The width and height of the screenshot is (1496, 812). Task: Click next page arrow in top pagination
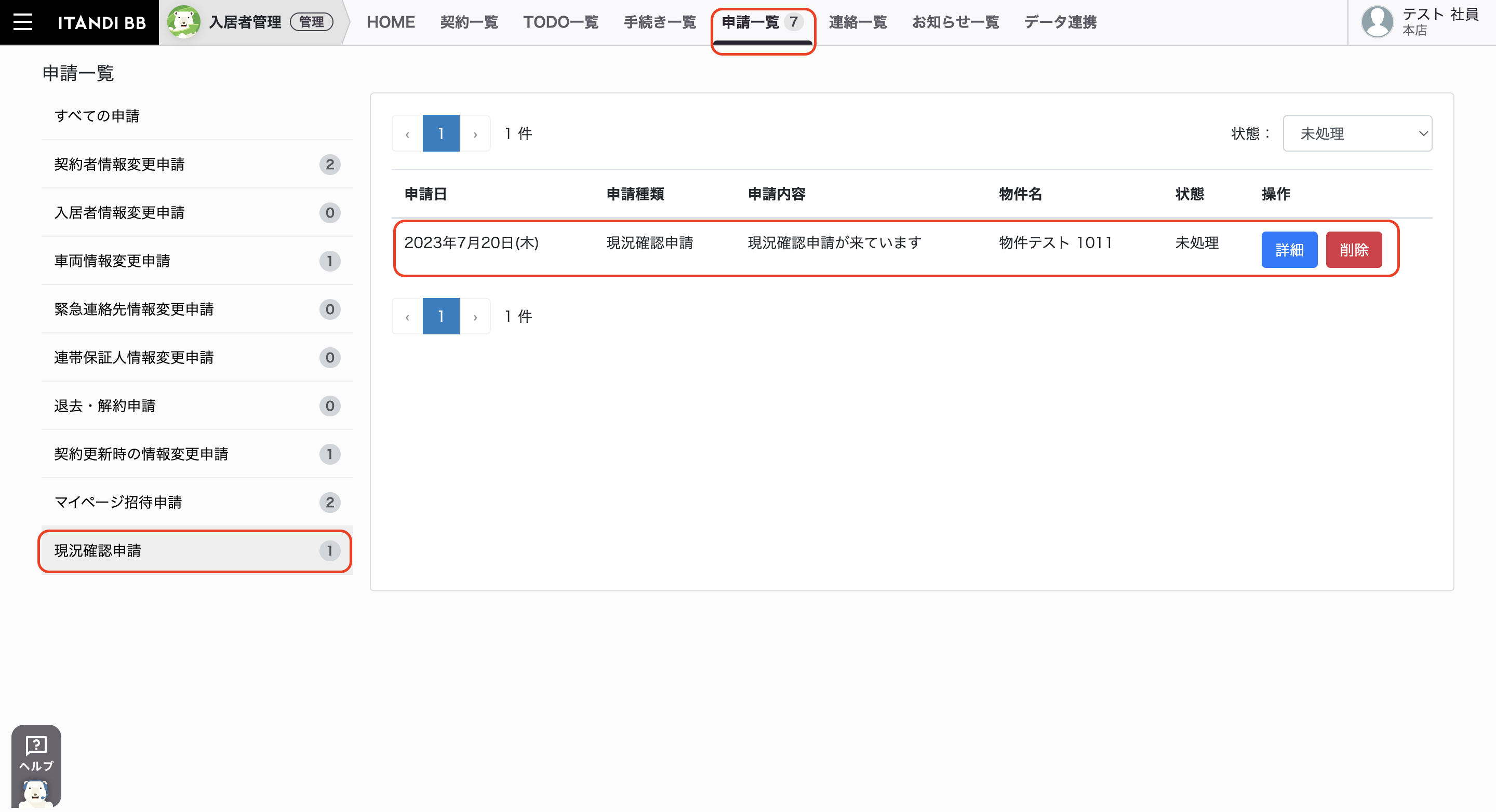(x=475, y=133)
